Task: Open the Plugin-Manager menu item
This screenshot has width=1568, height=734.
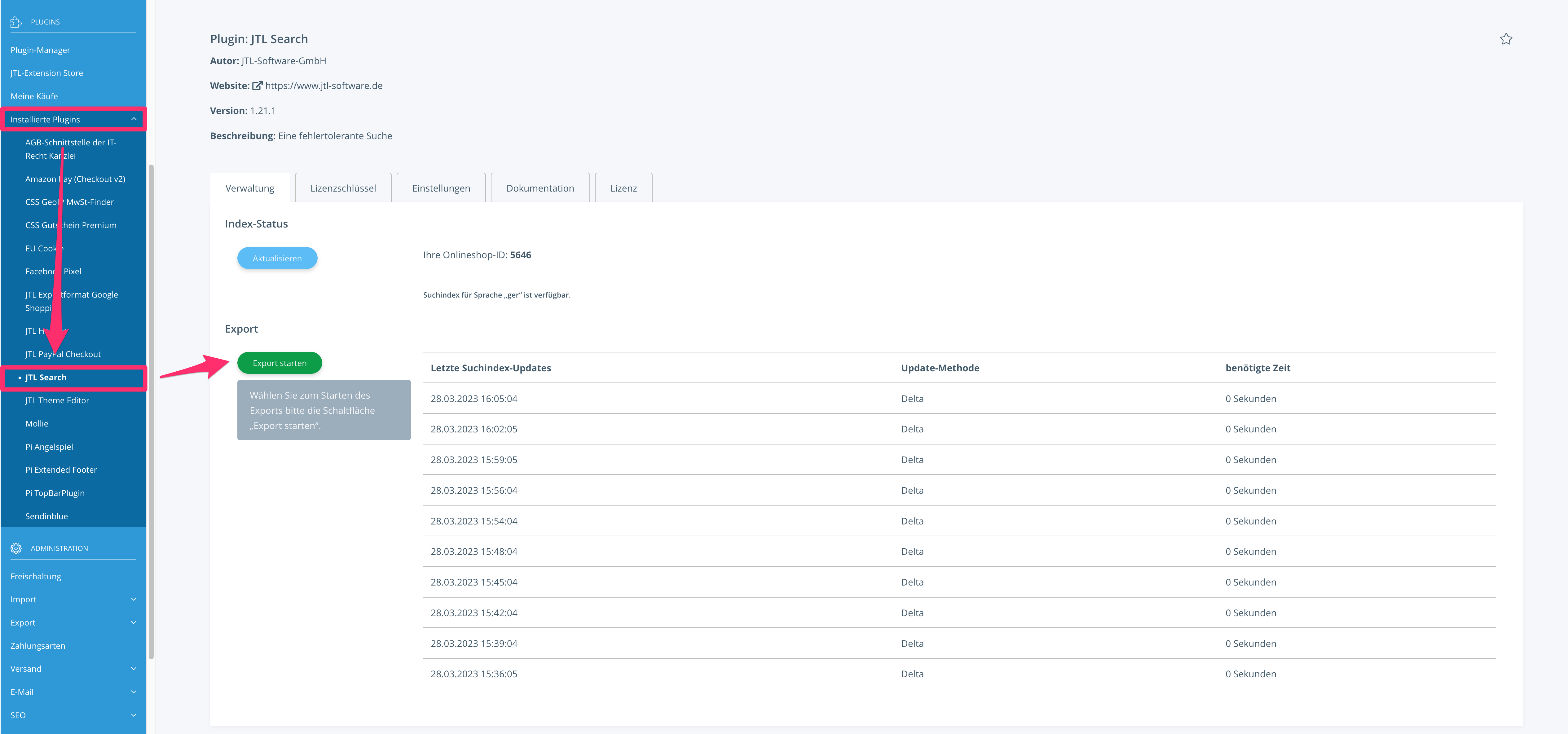Action: [40, 50]
